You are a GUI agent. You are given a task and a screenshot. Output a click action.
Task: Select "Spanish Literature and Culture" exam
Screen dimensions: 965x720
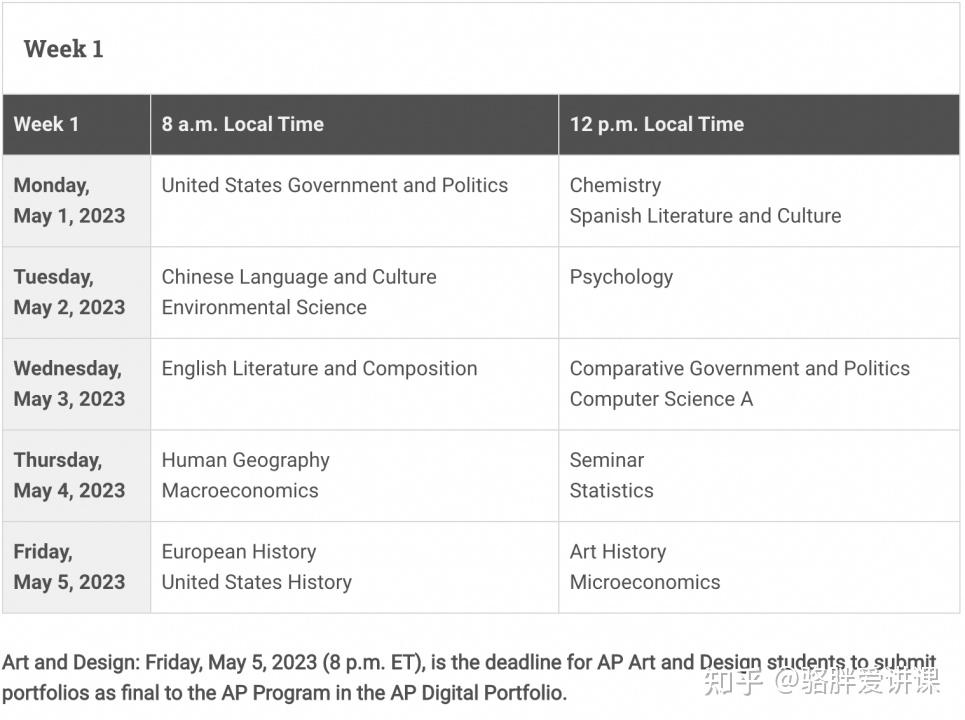tap(705, 216)
